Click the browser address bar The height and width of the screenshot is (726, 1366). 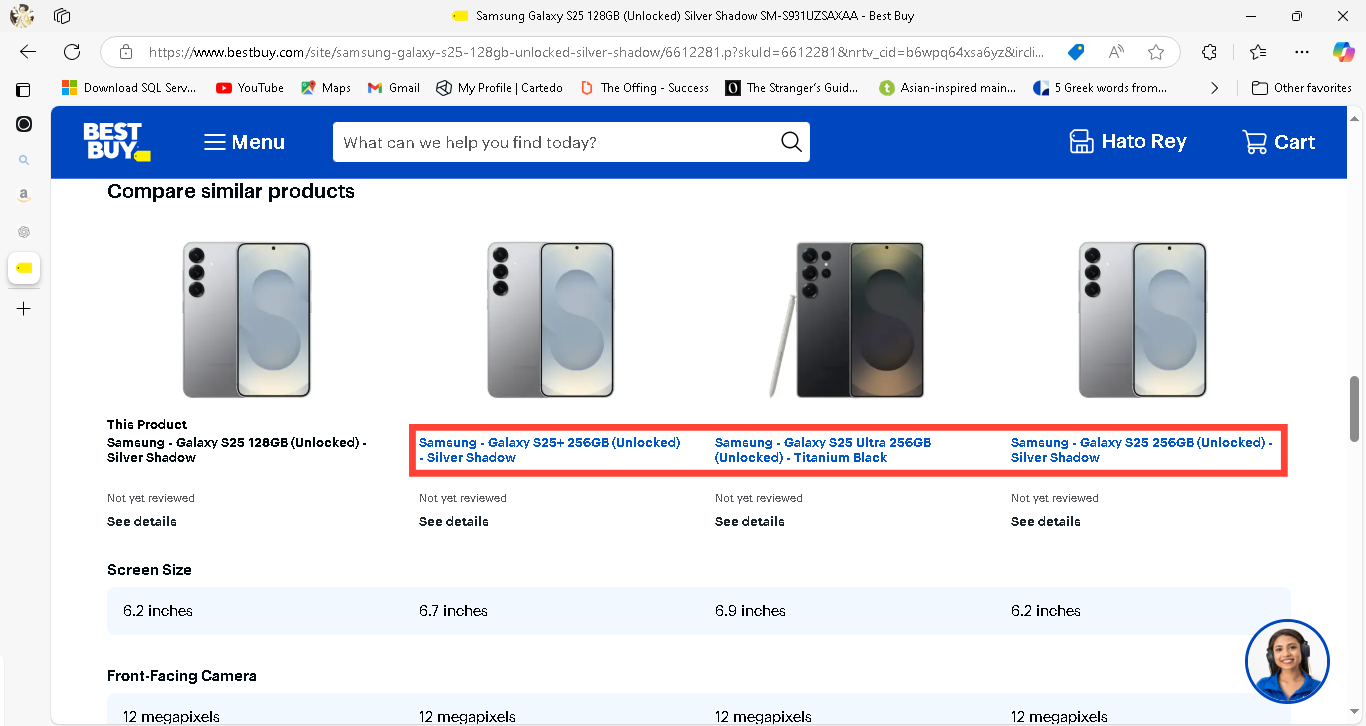(595, 52)
